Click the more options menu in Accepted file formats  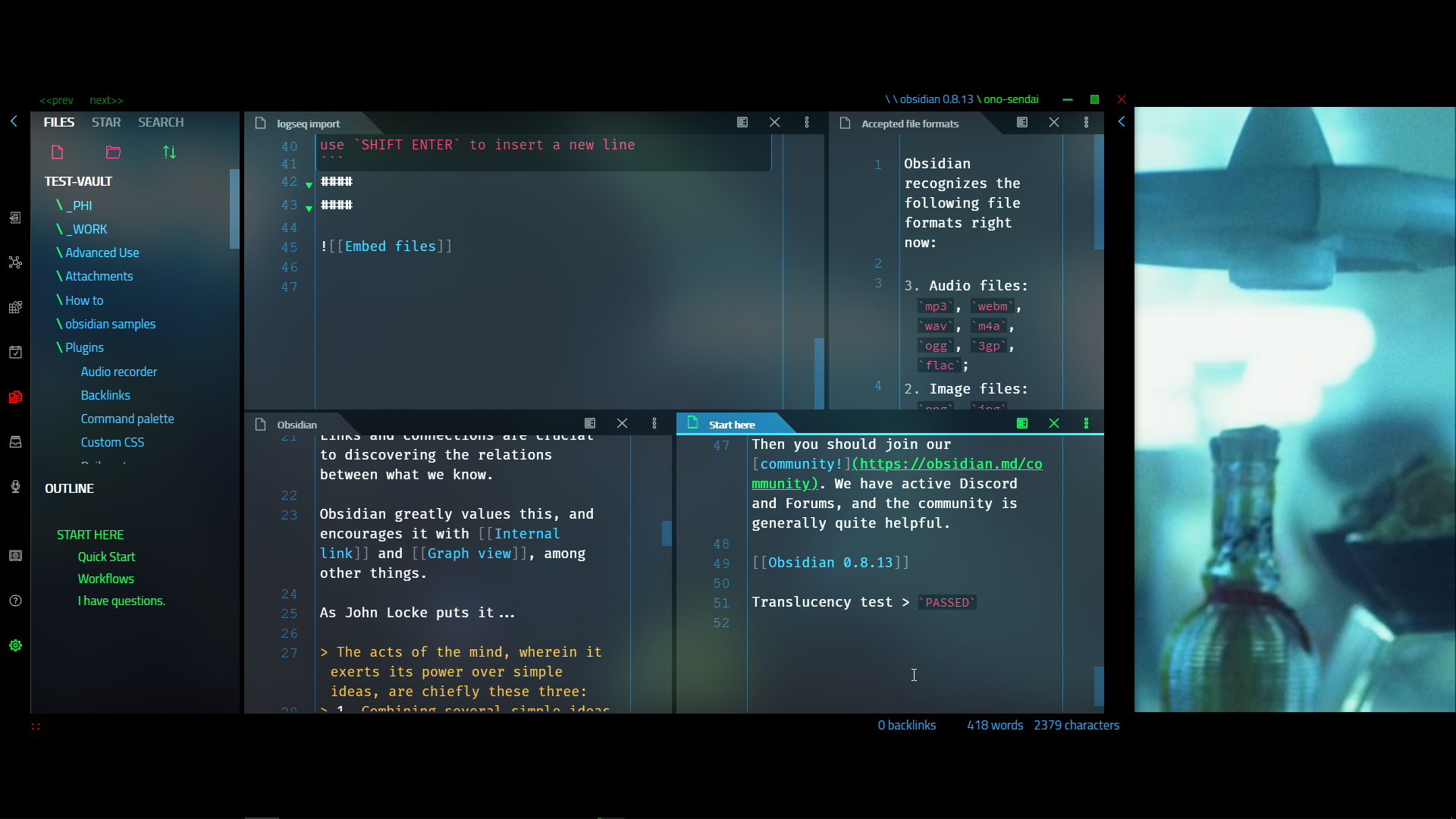pos(1086,122)
